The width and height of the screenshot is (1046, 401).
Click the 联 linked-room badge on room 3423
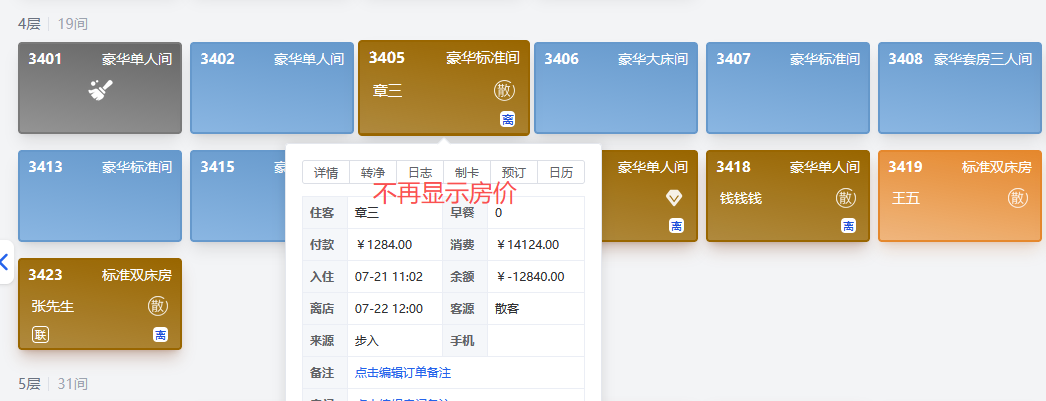[x=40, y=334]
